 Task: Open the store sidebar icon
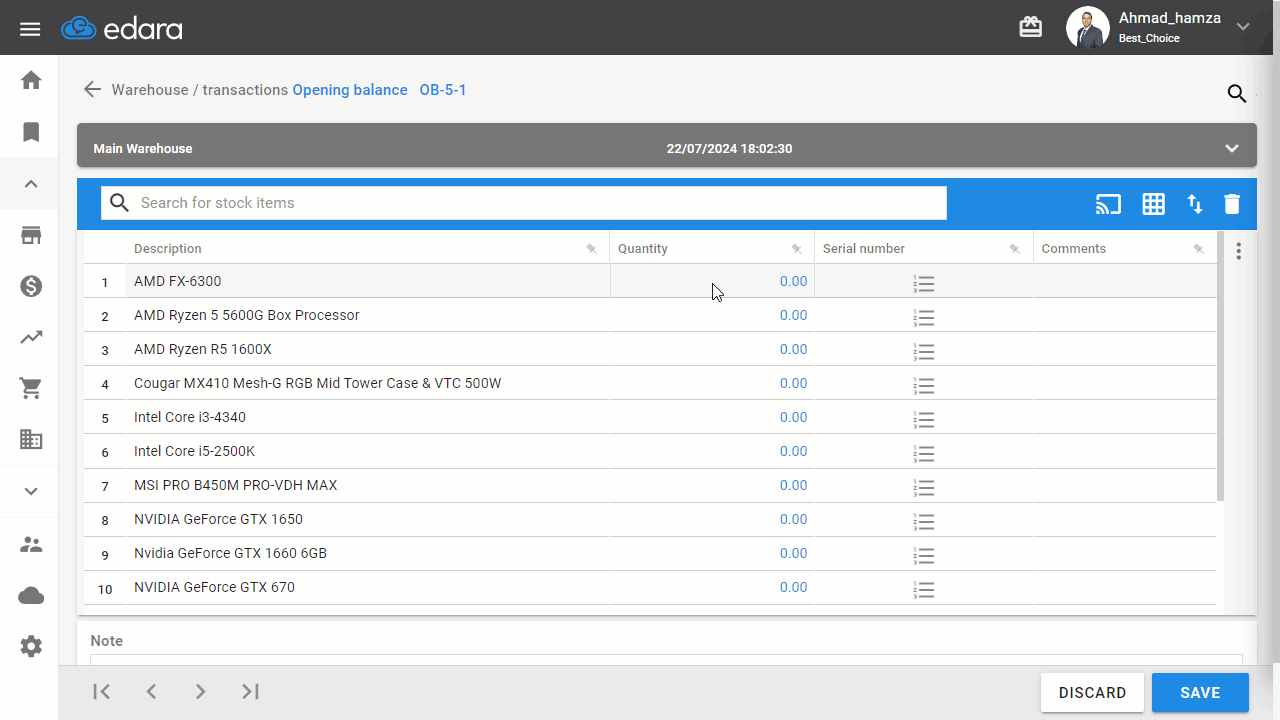pyautogui.click(x=31, y=236)
